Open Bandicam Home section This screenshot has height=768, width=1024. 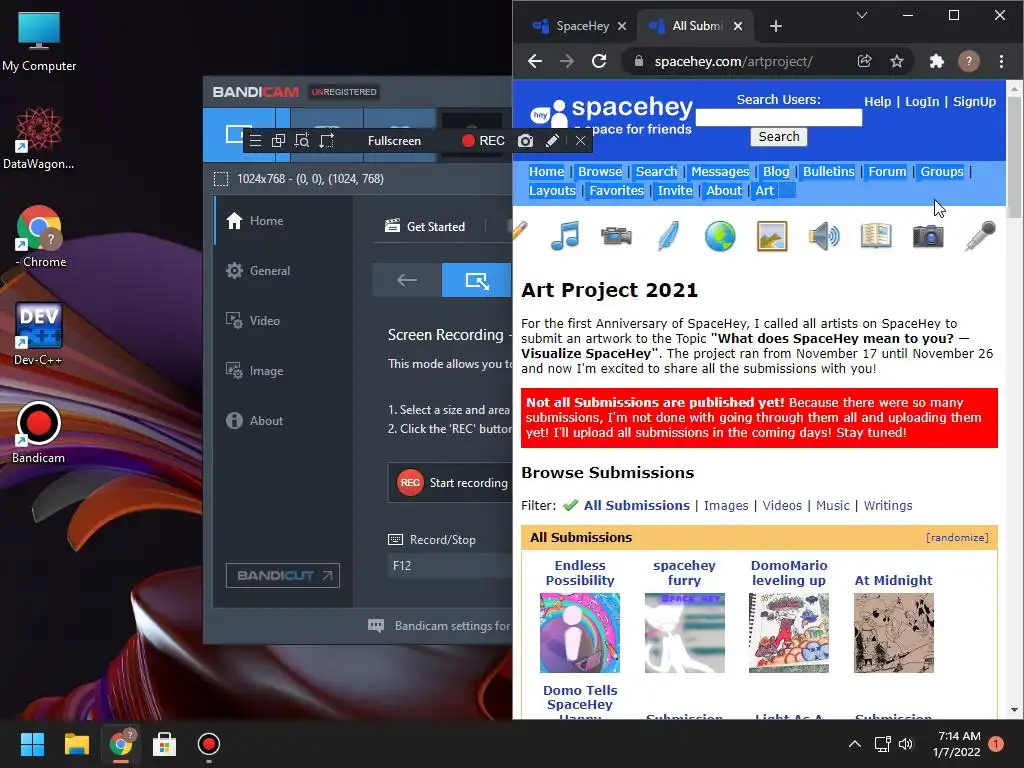[255, 221]
